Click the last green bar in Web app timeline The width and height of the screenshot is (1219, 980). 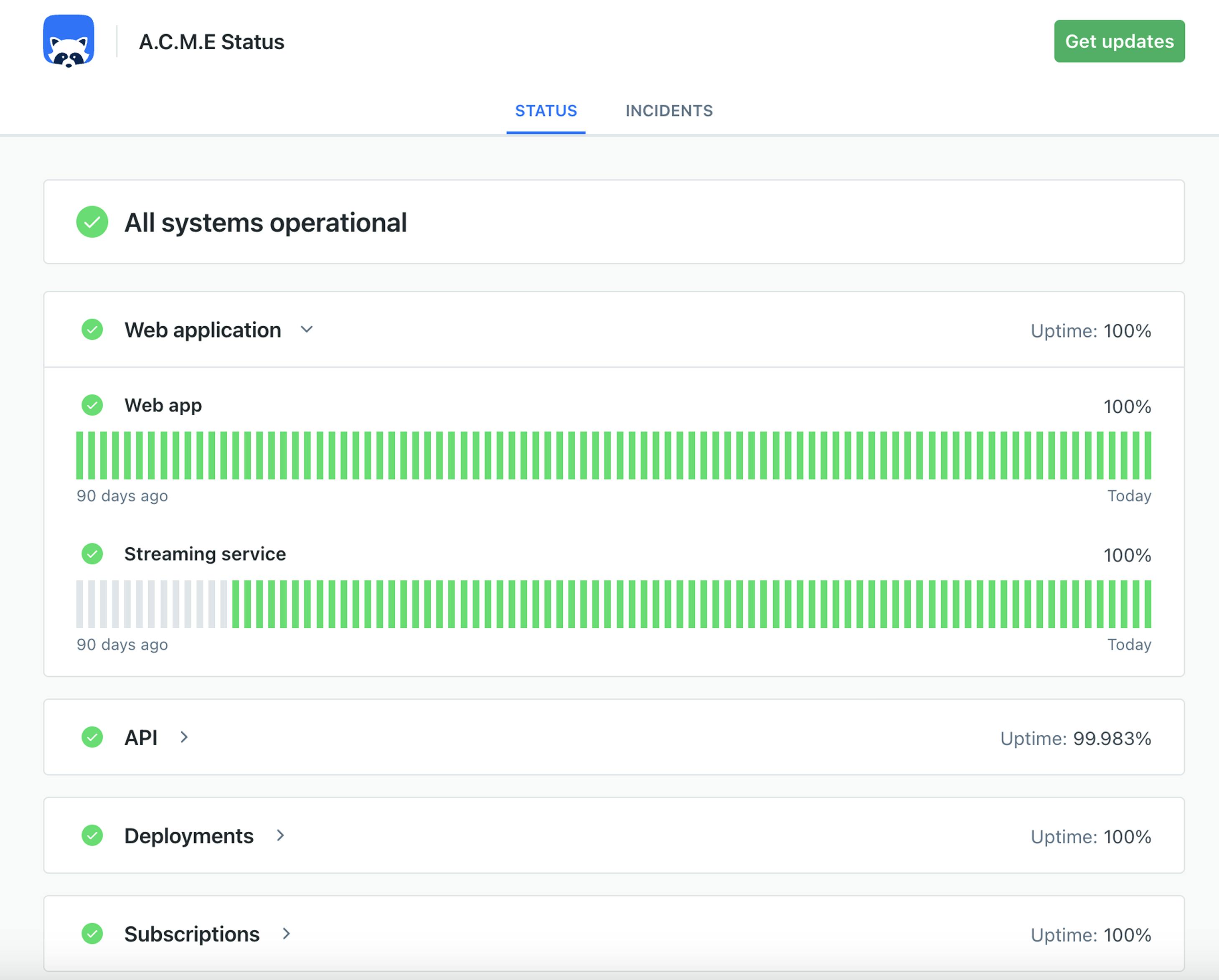(1148, 455)
